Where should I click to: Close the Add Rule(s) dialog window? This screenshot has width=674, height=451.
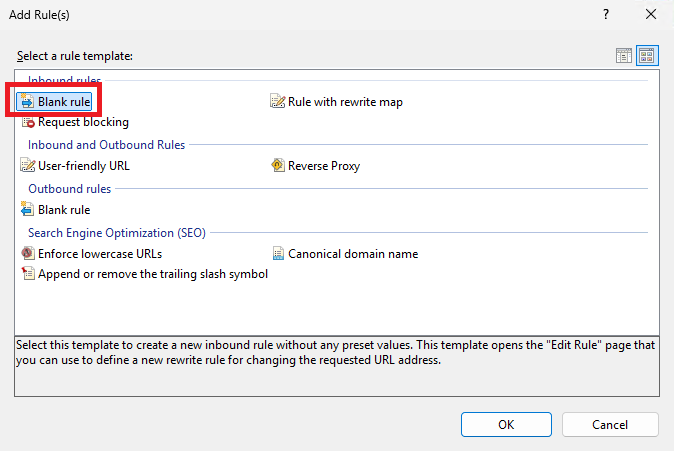[651, 15]
